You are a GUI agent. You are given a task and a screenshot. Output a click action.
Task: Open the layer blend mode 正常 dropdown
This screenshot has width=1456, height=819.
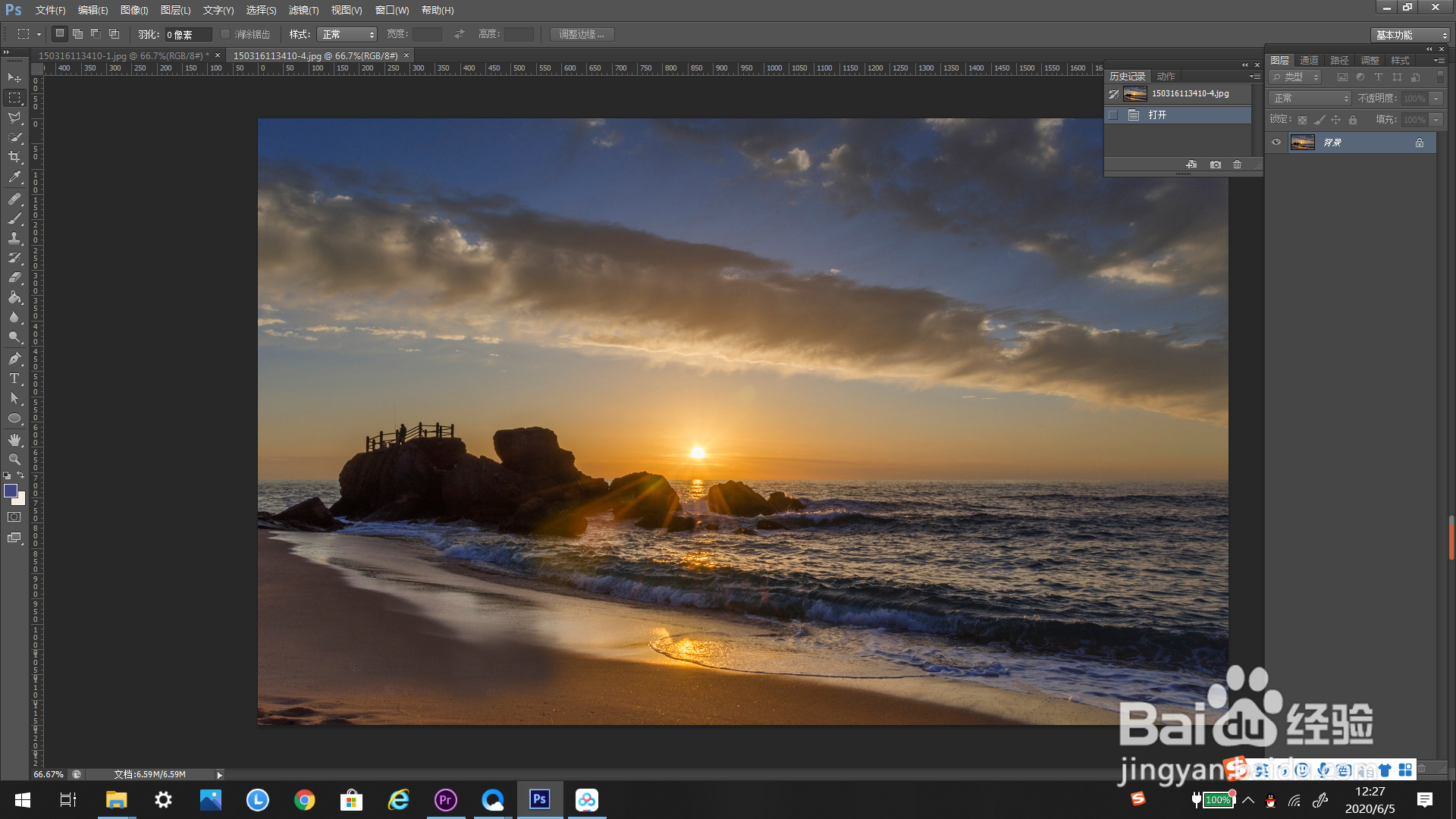click(1310, 99)
